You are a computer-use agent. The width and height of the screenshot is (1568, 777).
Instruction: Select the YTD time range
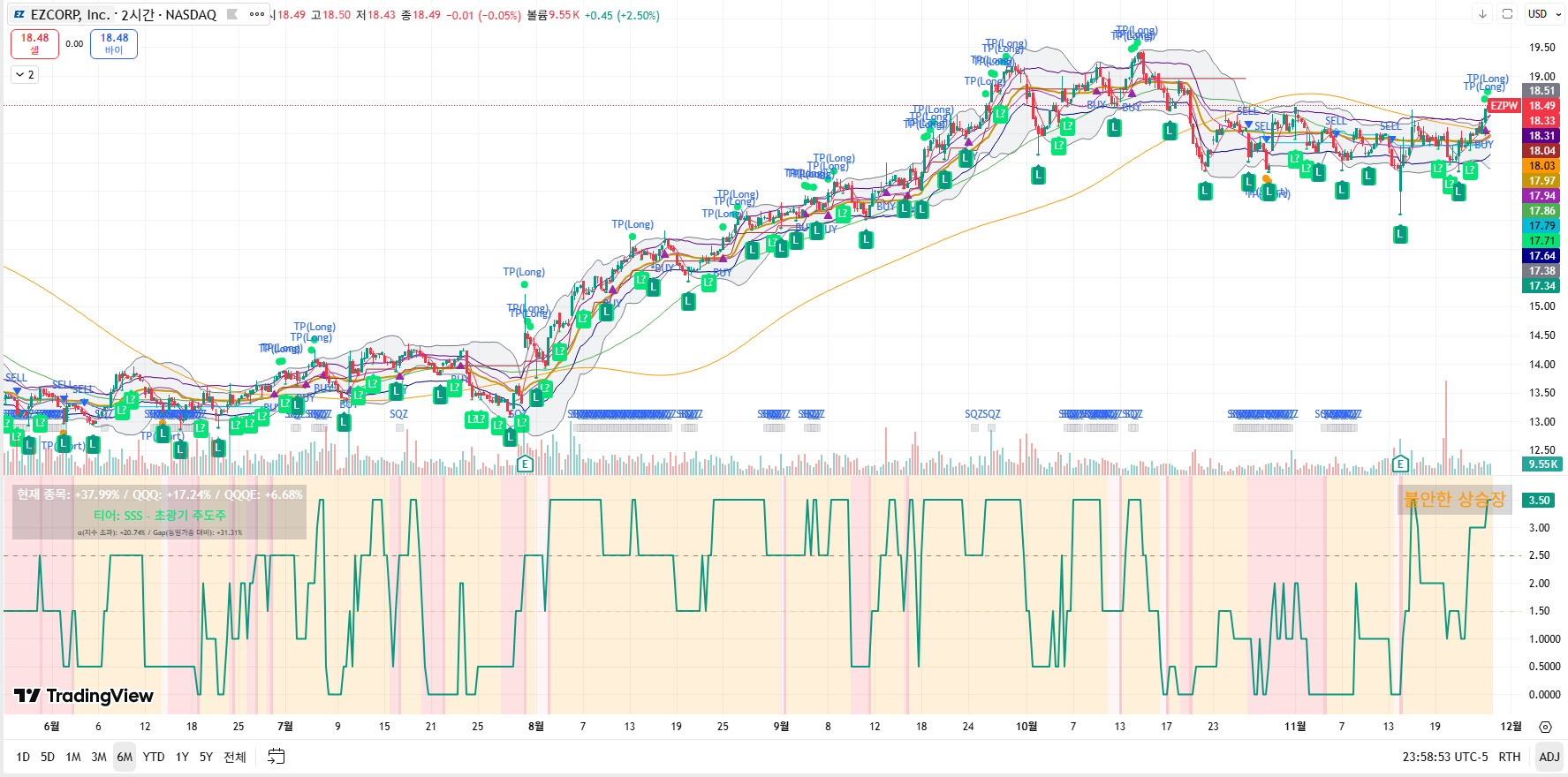[154, 757]
